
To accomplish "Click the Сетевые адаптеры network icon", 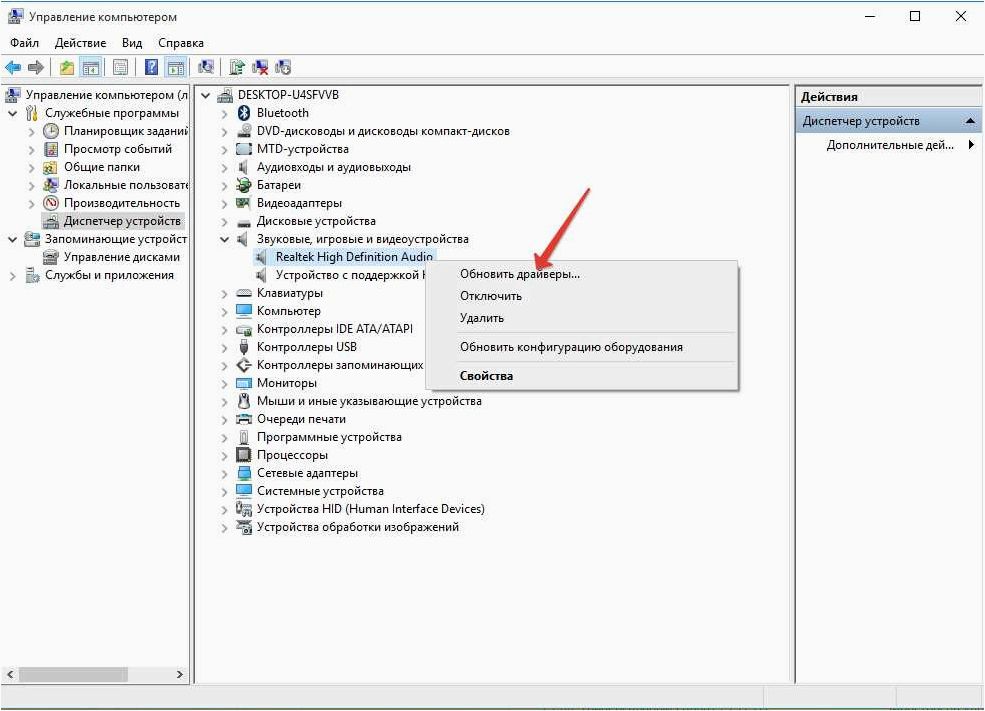I will pyautogui.click(x=244, y=473).
